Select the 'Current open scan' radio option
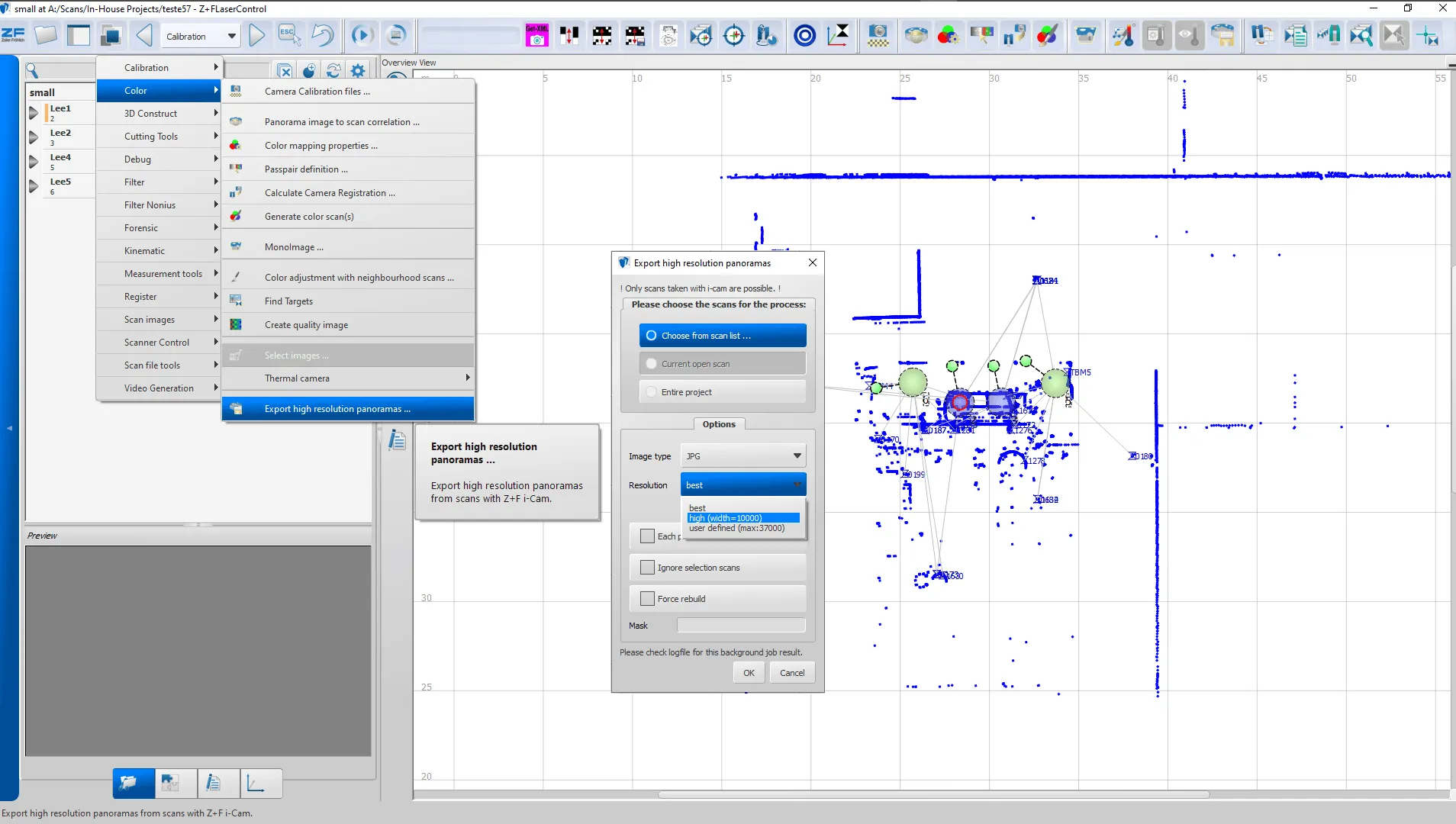Image resolution: width=1456 pixels, height=824 pixels. [x=723, y=364]
